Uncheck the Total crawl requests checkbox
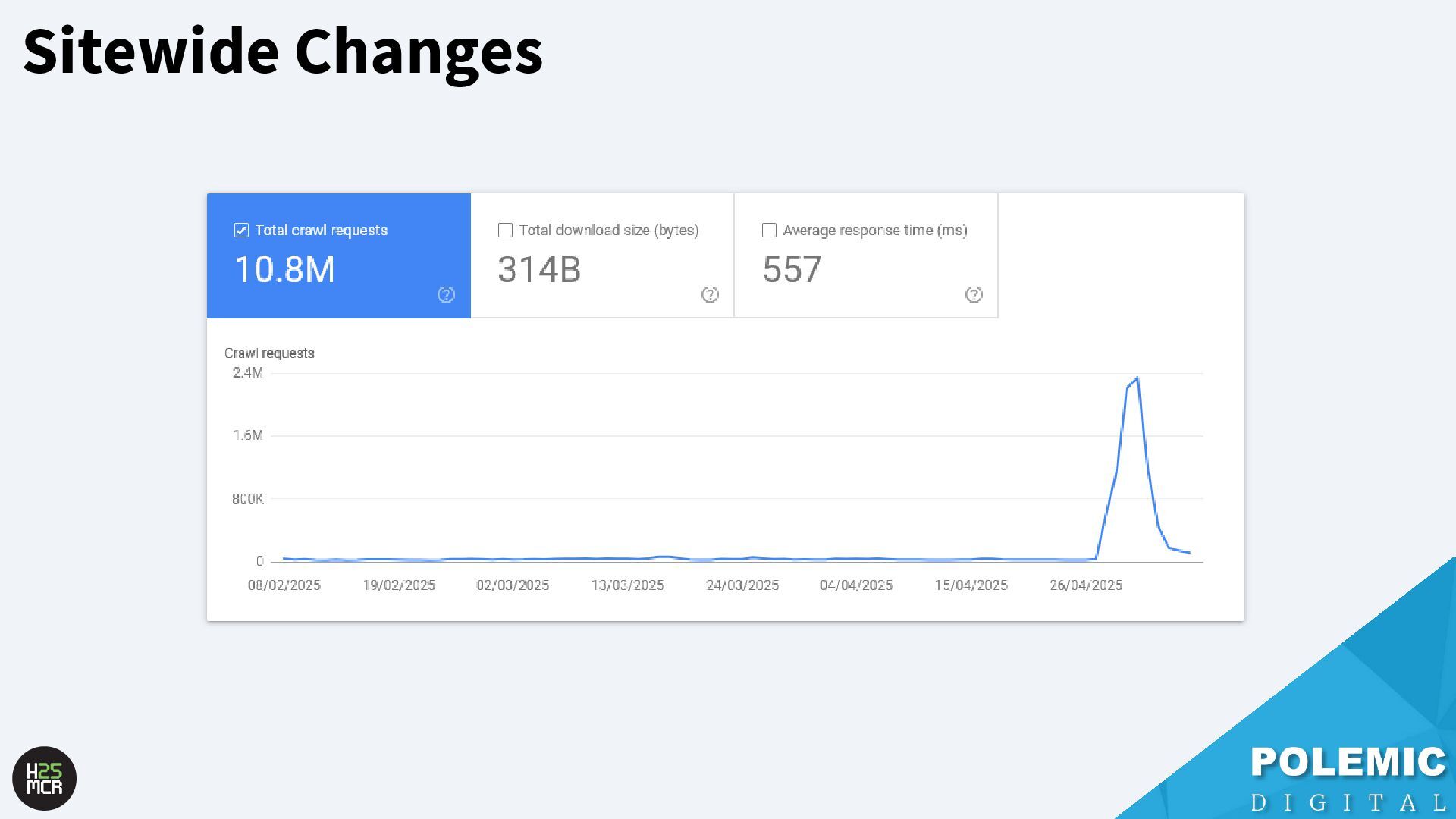The image size is (1456, 819). point(241,231)
